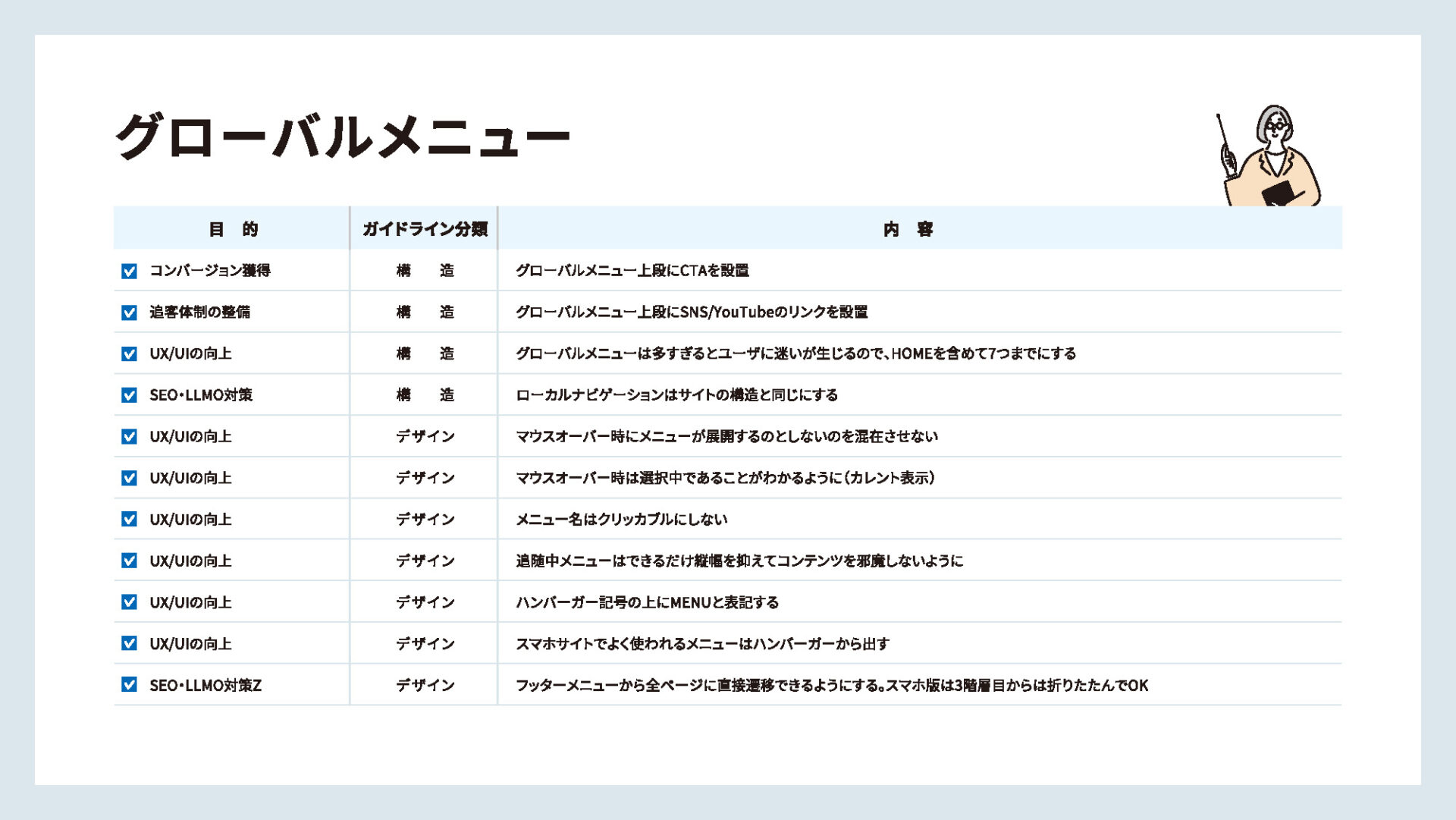This screenshot has height=820, width=1456.
Task: Uncheck the 追客体制の整備 checkbox
Action: pos(129,313)
